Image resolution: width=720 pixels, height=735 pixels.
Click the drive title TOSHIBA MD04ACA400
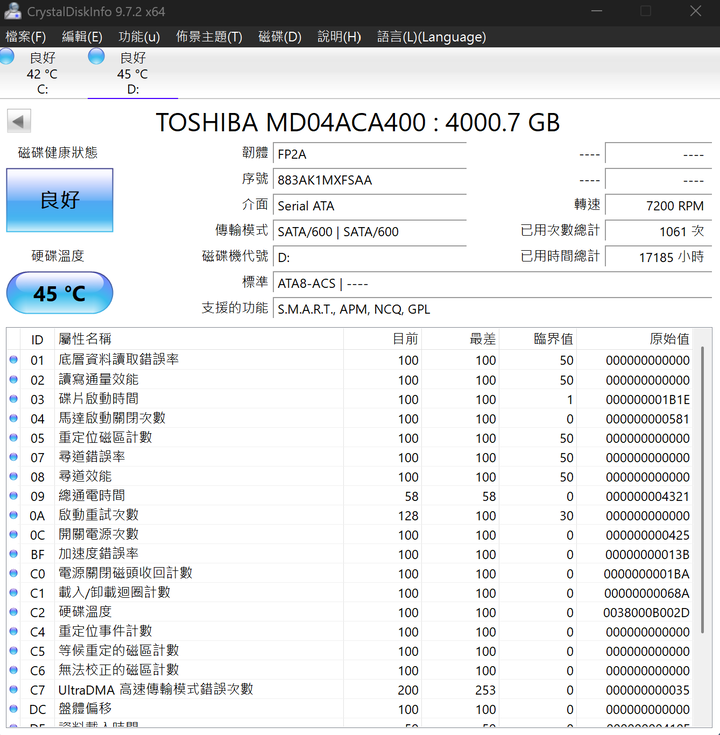pyautogui.click(x=358, y=123)
